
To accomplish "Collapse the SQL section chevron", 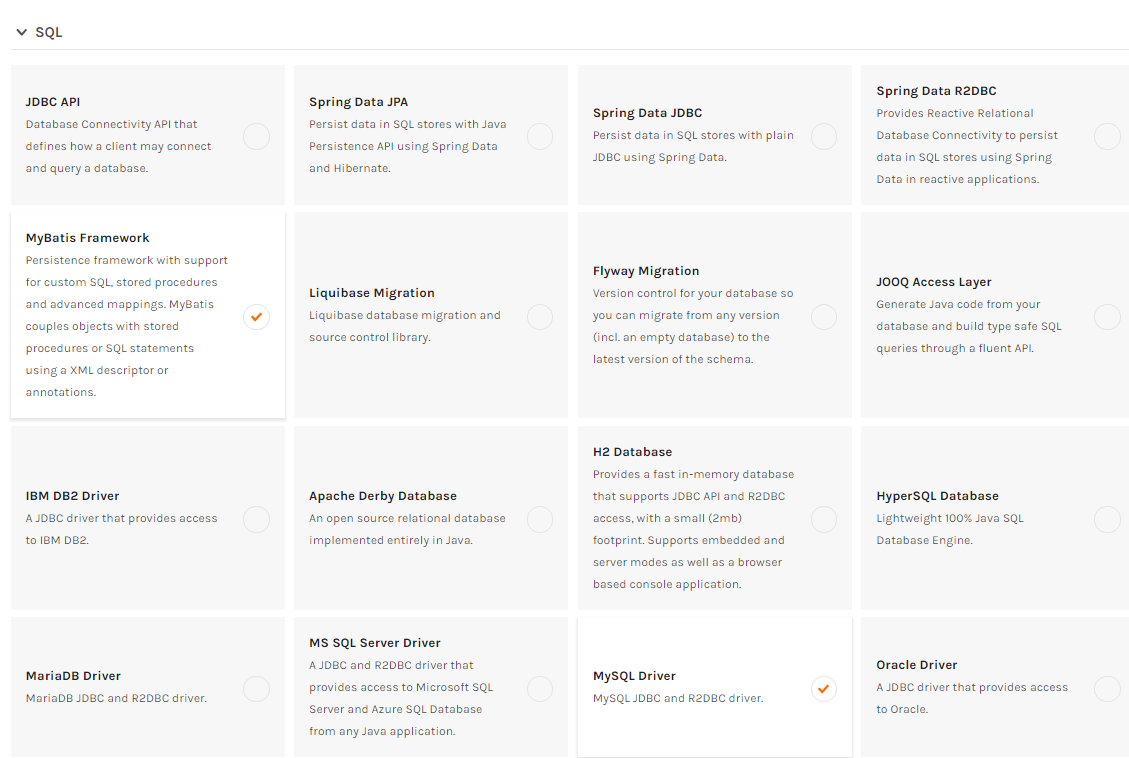I will (22, 32).
